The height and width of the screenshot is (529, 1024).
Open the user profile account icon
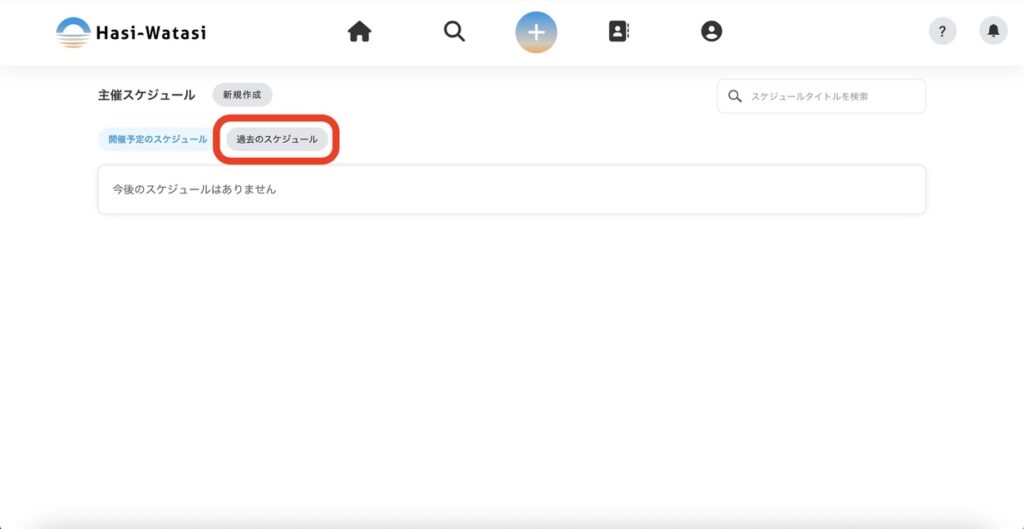[x=711, y=31]
